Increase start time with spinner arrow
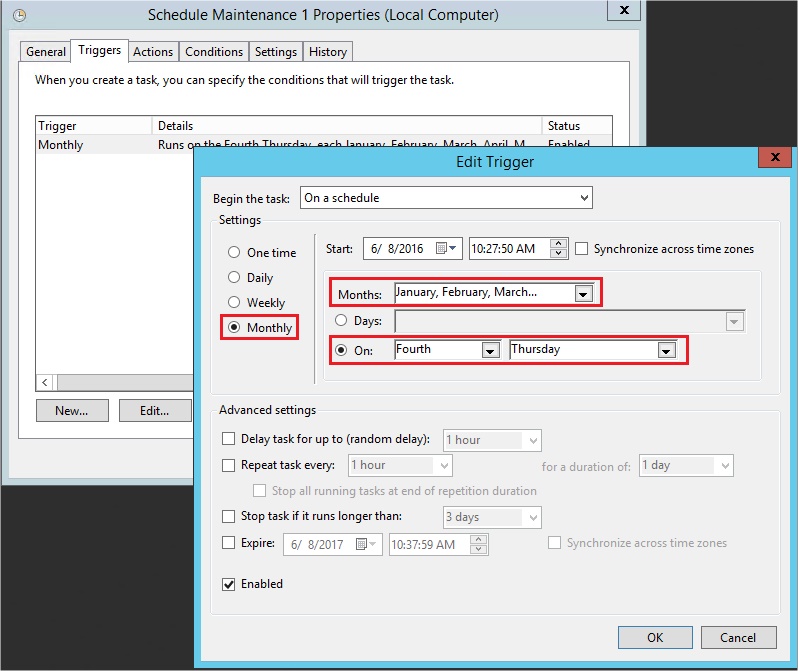Viewport: 798px width, 671px height. click(559, 244)
